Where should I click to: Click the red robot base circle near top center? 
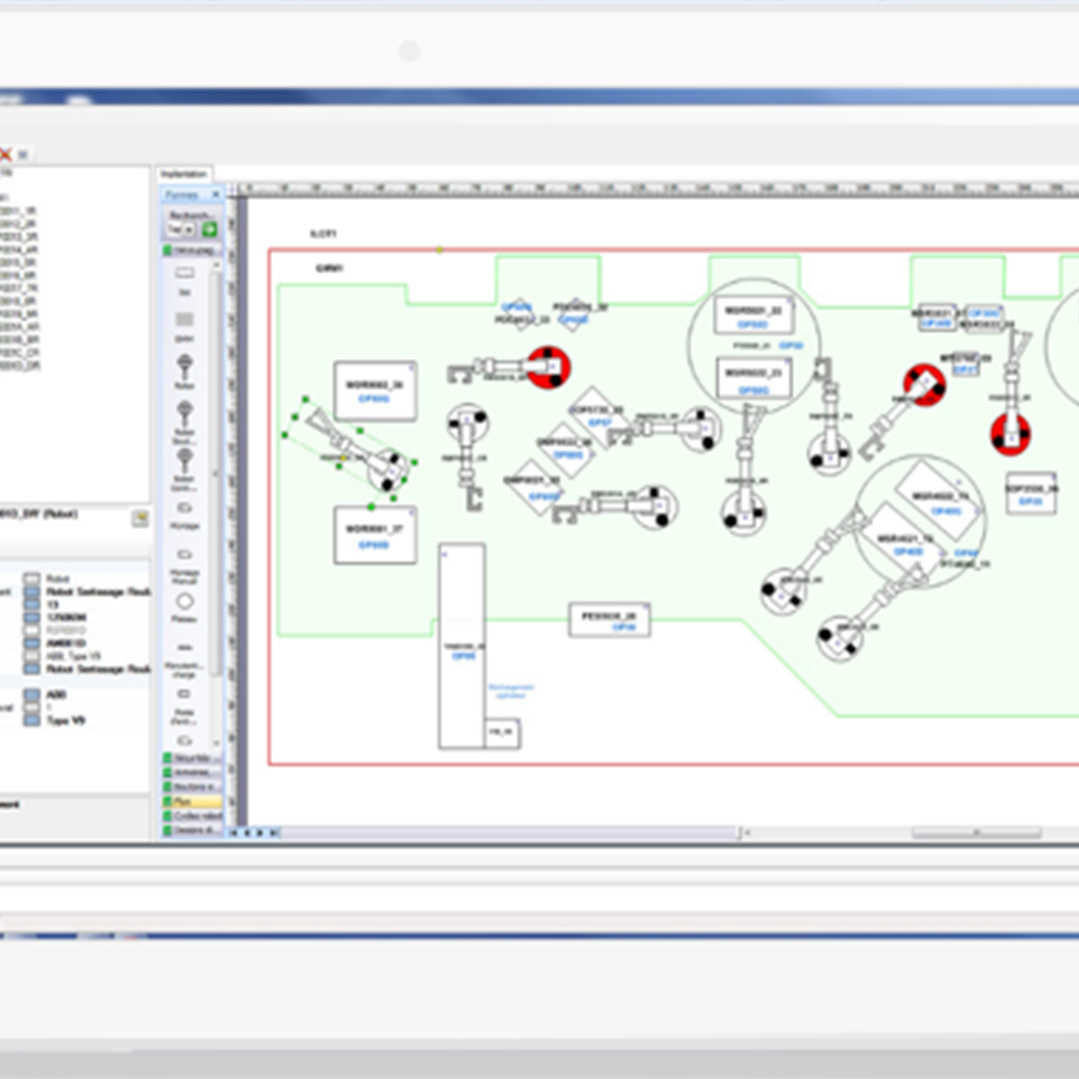pyautogui.click(x=549, y=367)
